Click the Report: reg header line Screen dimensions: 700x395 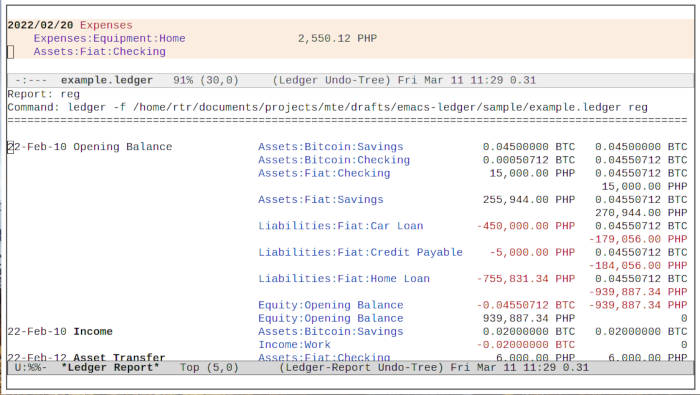[44, 94]
